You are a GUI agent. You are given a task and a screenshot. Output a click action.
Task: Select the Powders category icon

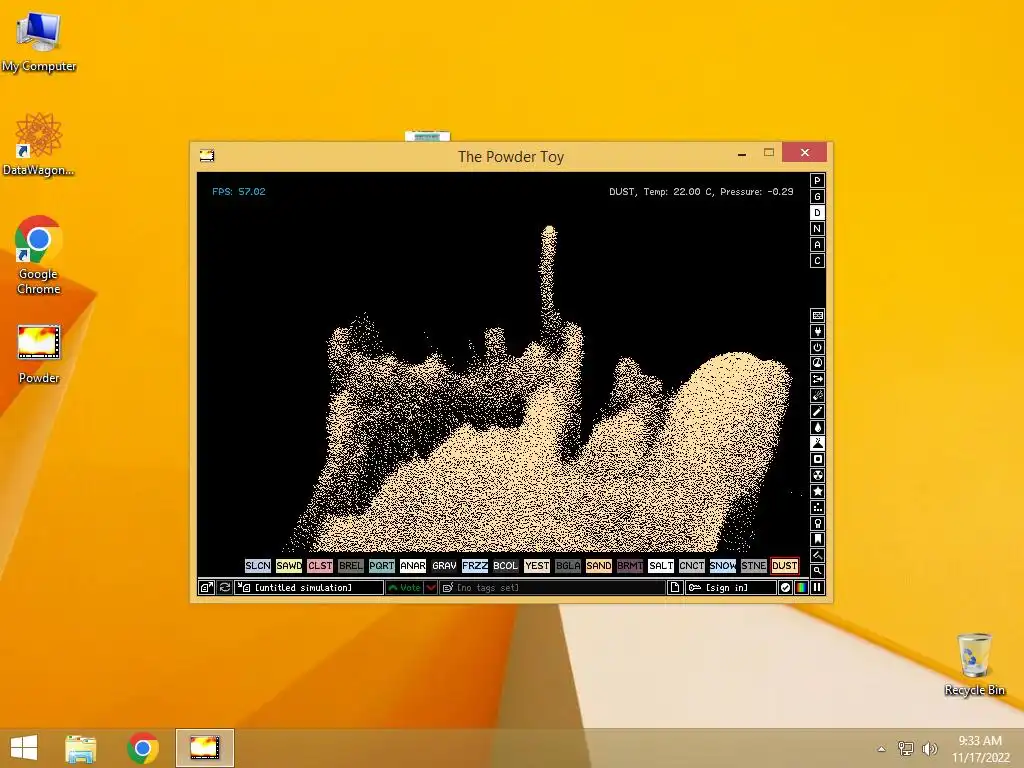pos(817,443)
